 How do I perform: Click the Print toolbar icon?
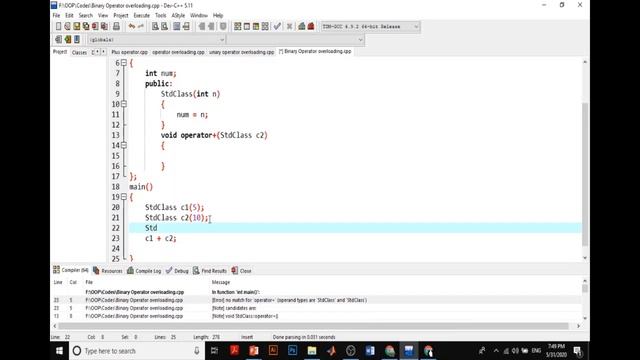[116, 27]
